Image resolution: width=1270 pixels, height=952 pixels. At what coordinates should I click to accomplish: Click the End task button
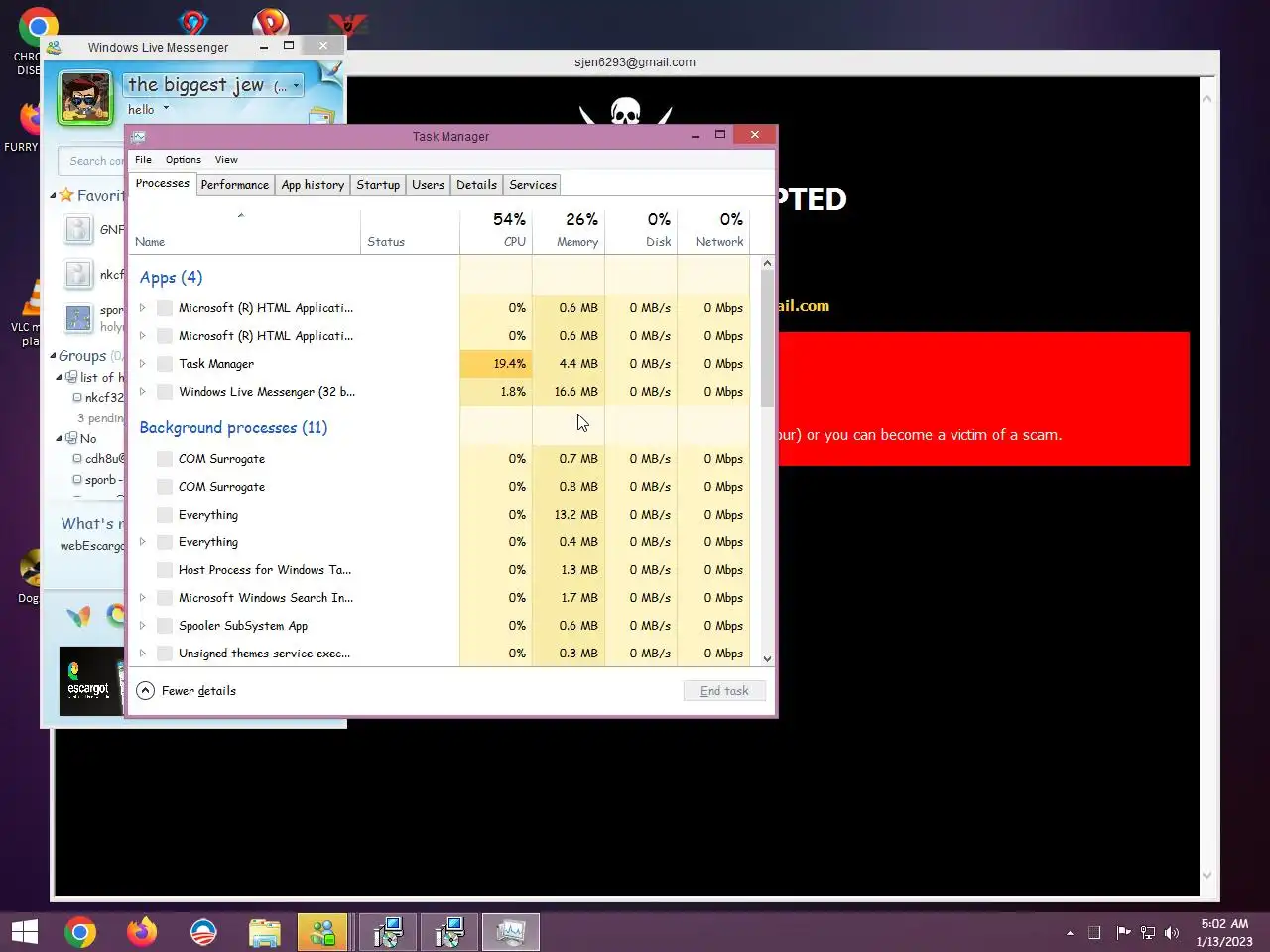click(724, 691)
